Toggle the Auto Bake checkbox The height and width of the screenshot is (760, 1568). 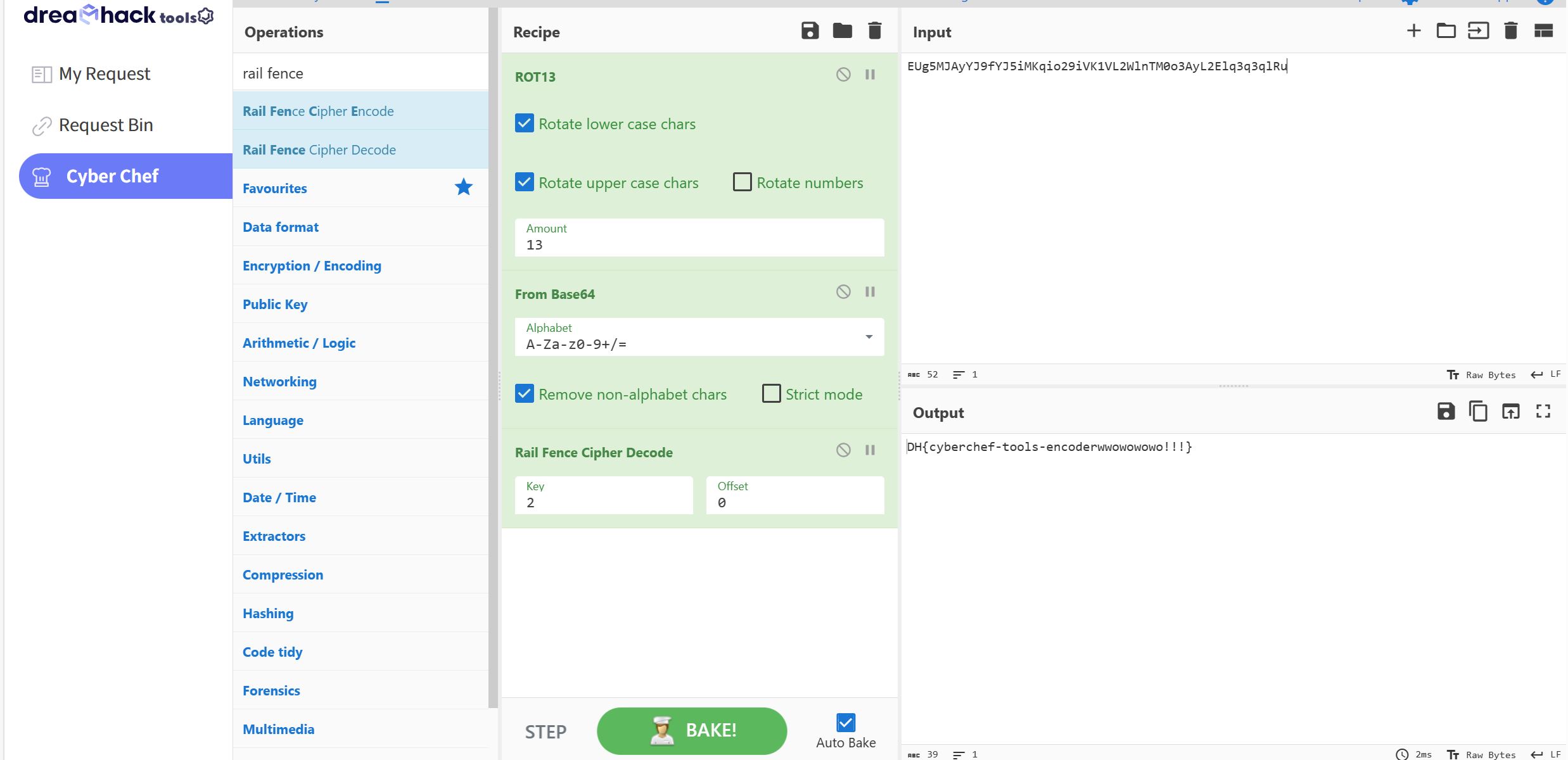tap(845, 723)
